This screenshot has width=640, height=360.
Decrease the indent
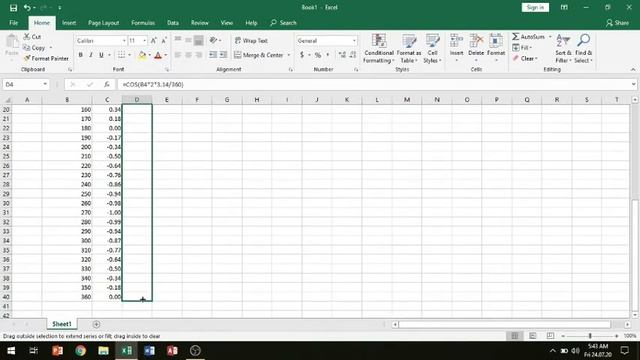[x=213, y=55]
